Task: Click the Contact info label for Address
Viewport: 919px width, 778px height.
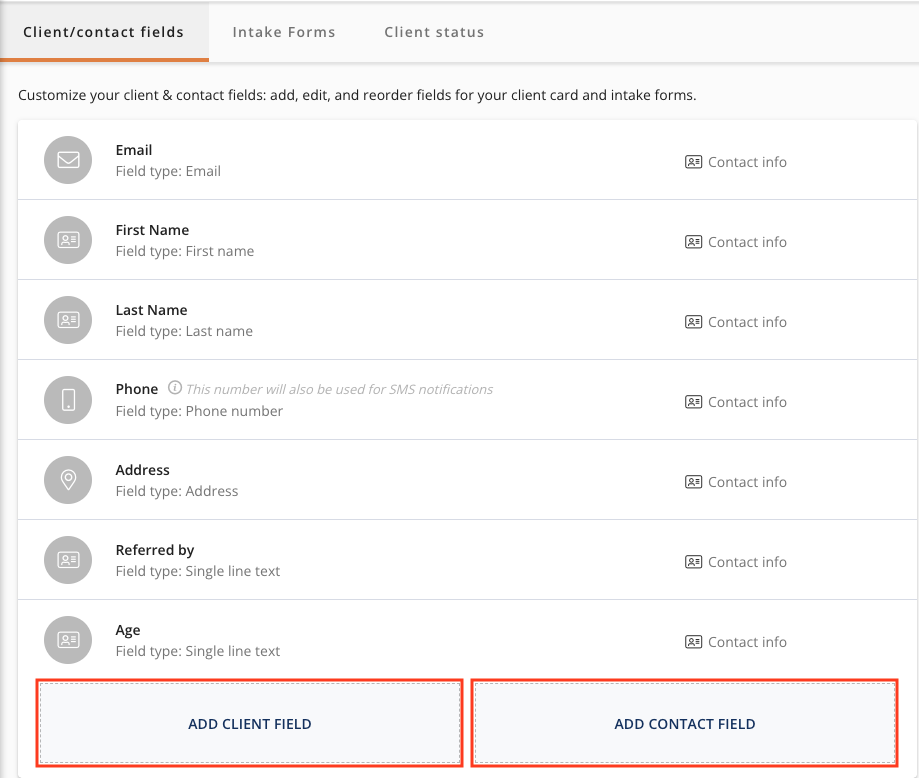Action: [747, 482]
